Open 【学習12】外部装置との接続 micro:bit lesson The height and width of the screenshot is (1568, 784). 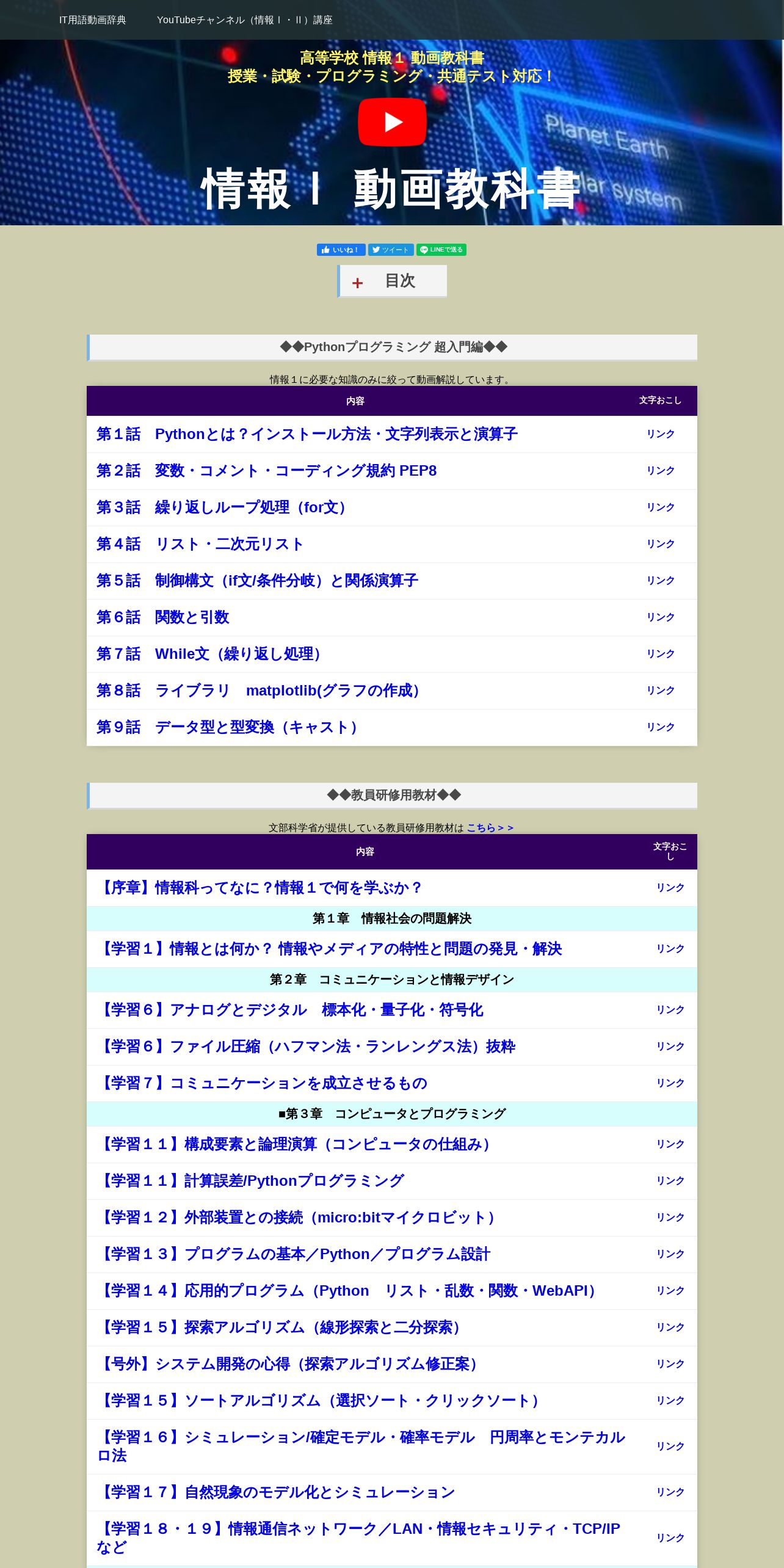click(299, 1218)
